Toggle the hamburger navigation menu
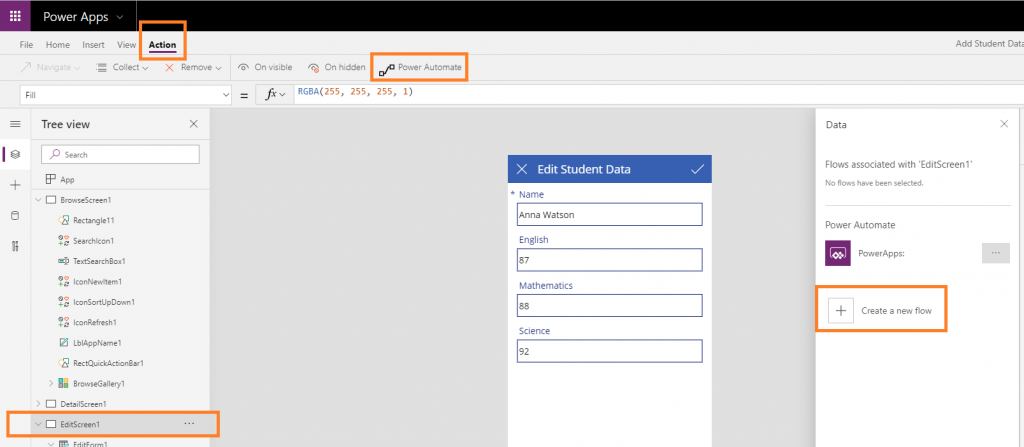The width and height of the screenshot is (1024, 447). coord(15,124)
